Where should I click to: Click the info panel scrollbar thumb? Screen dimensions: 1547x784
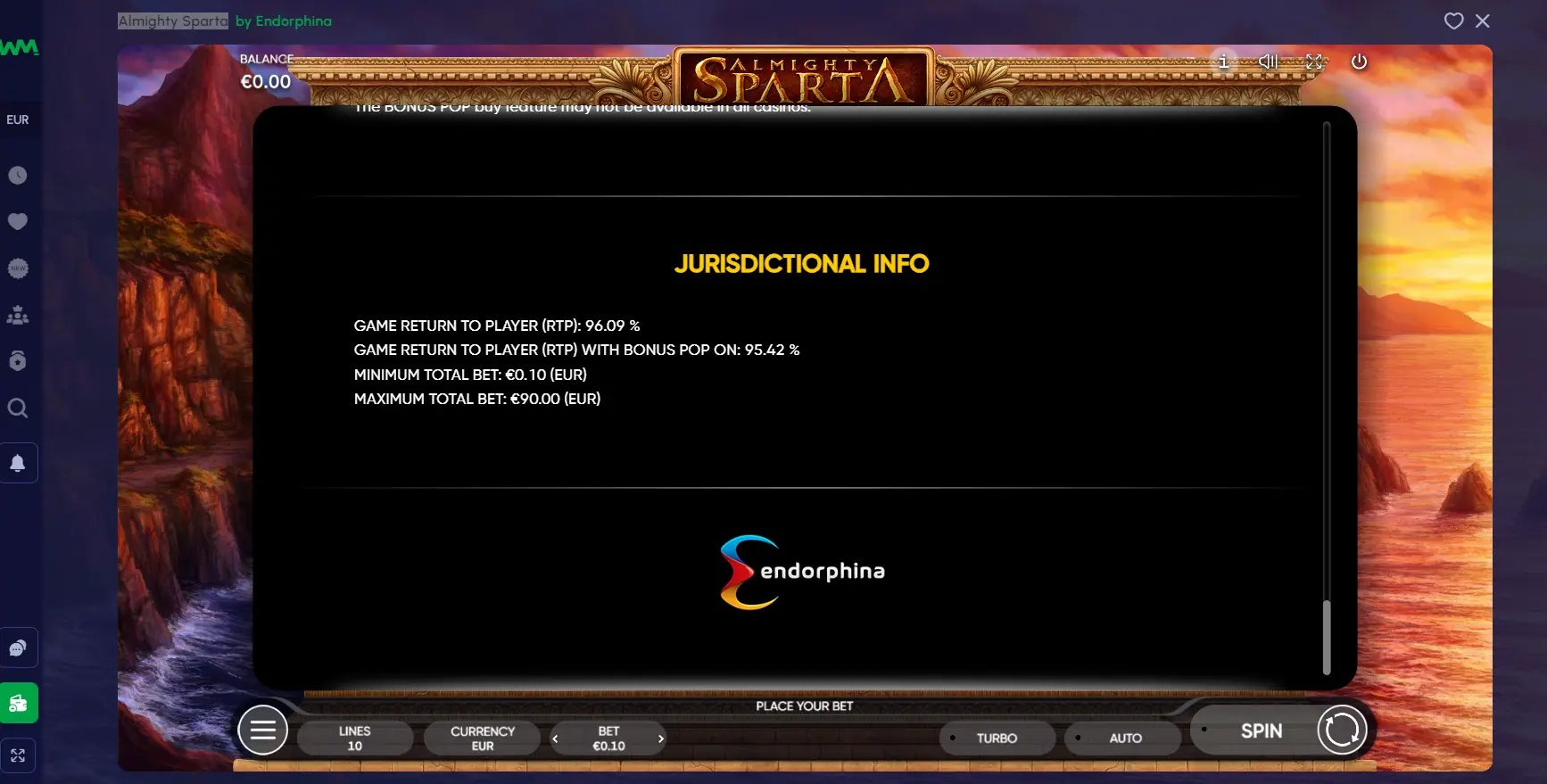click(x=1326, y=637)
